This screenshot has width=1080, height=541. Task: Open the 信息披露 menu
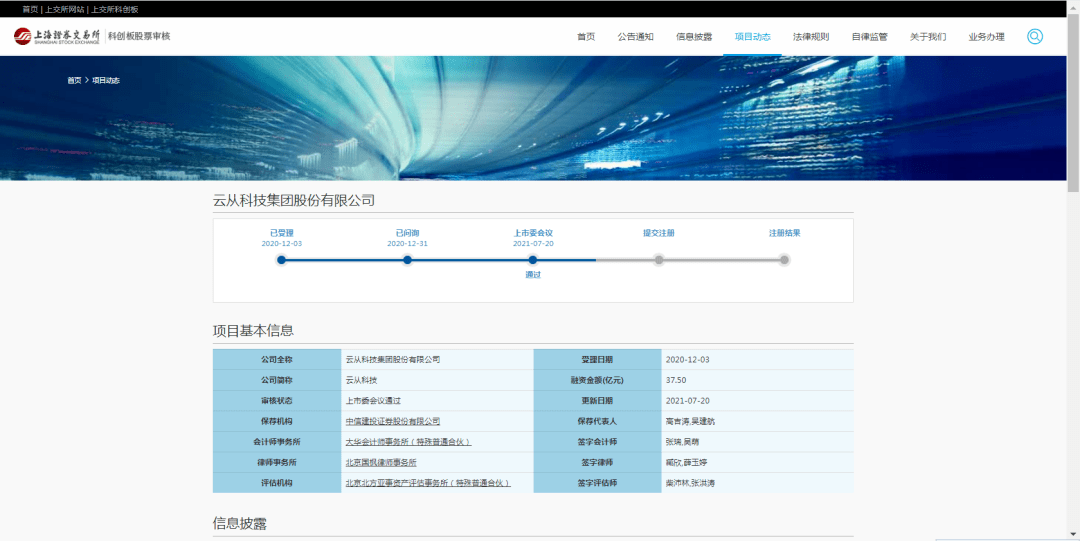[694, 37]
